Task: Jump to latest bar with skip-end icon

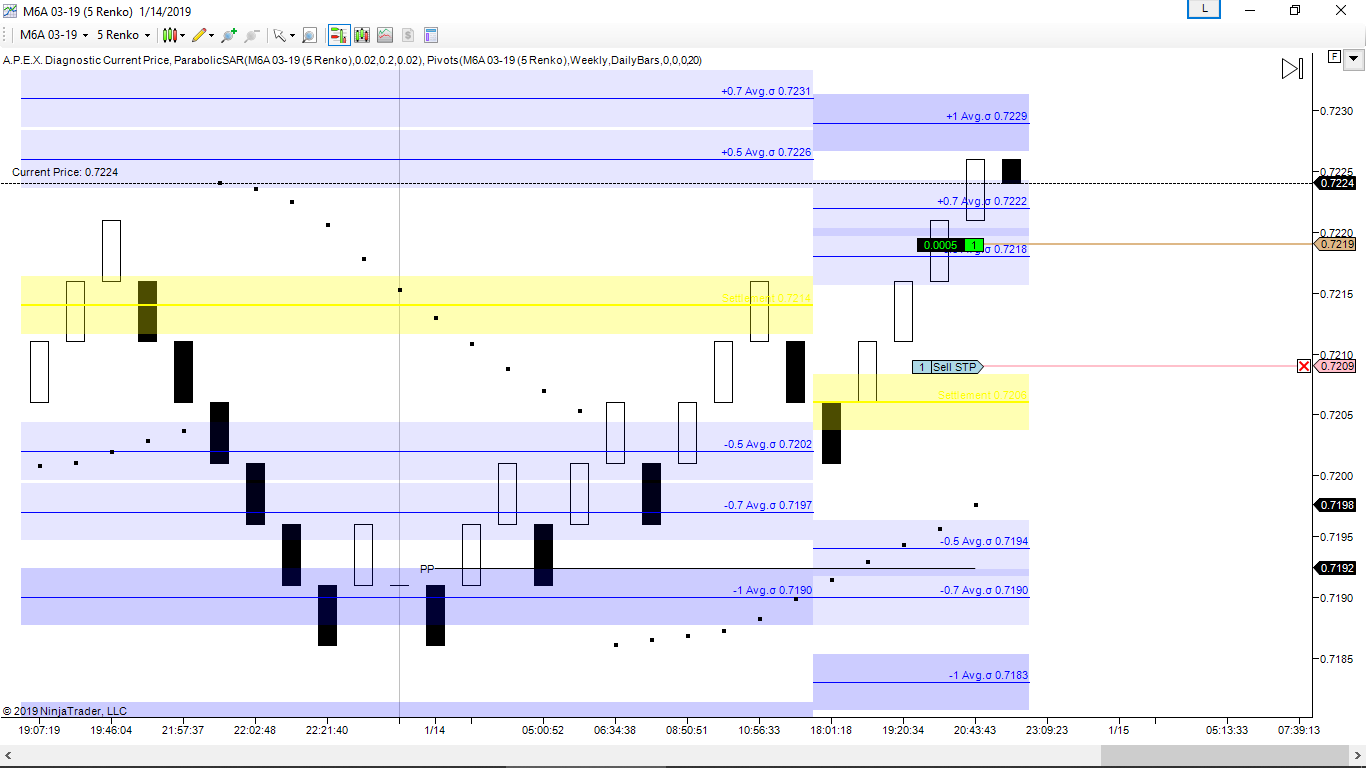Action: click(1292, 68)
